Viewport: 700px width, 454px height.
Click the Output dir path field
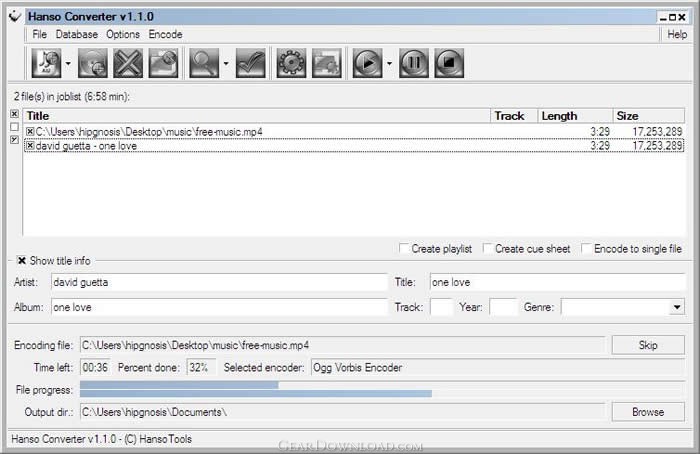[x=342, y=412]
